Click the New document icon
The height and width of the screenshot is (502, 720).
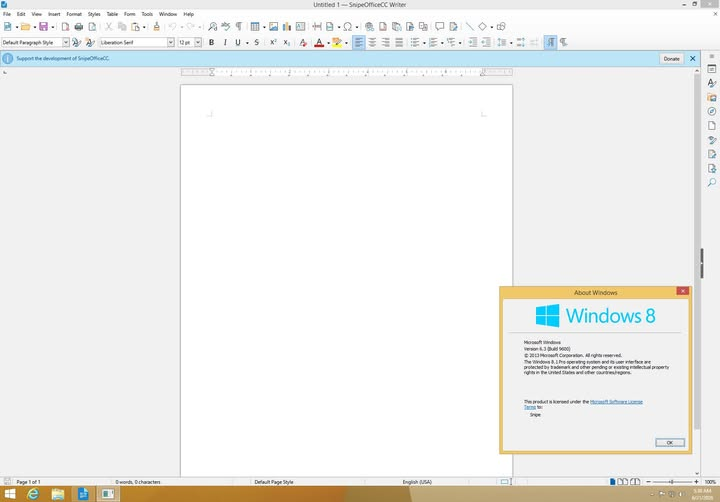tap(8, 27)
